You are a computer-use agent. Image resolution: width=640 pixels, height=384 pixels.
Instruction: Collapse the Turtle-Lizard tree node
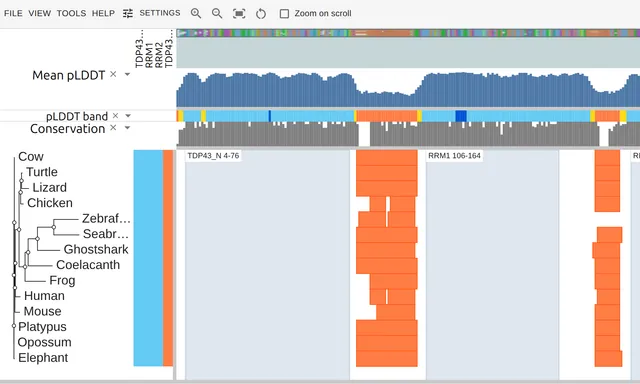(x=22, y=180)
